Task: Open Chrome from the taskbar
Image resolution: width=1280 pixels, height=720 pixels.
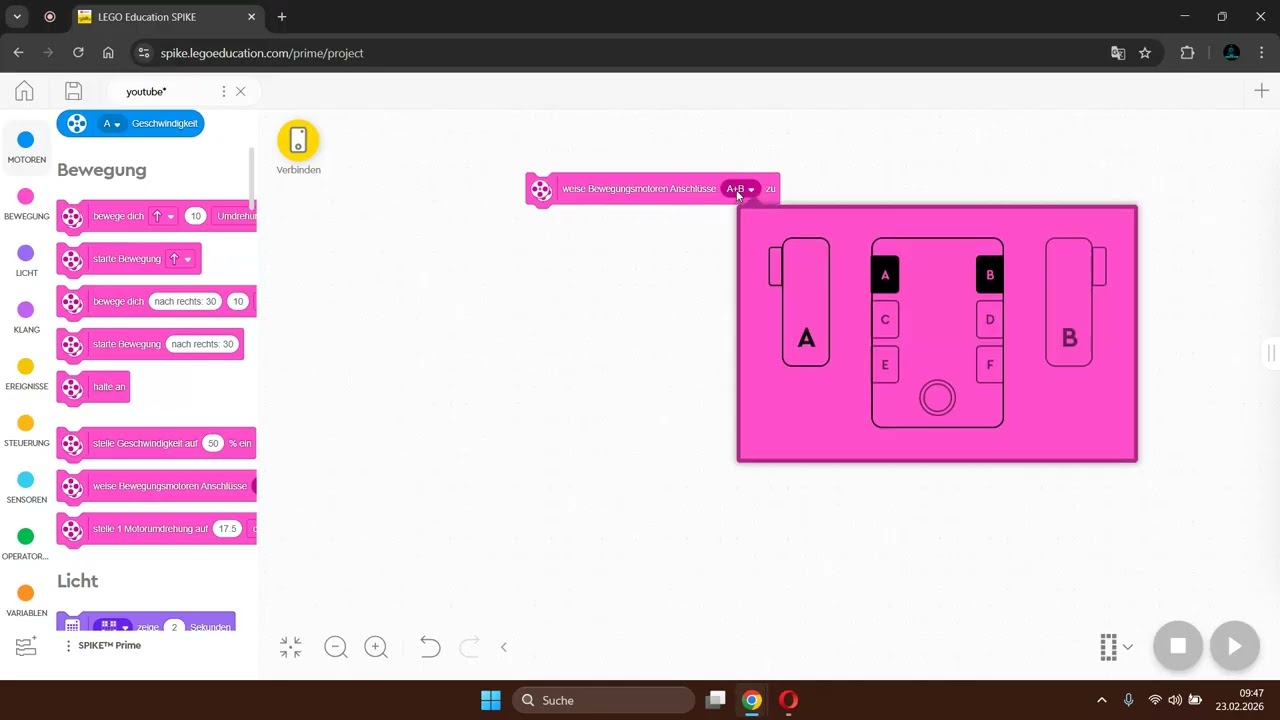Action: [x=752, y=700]
